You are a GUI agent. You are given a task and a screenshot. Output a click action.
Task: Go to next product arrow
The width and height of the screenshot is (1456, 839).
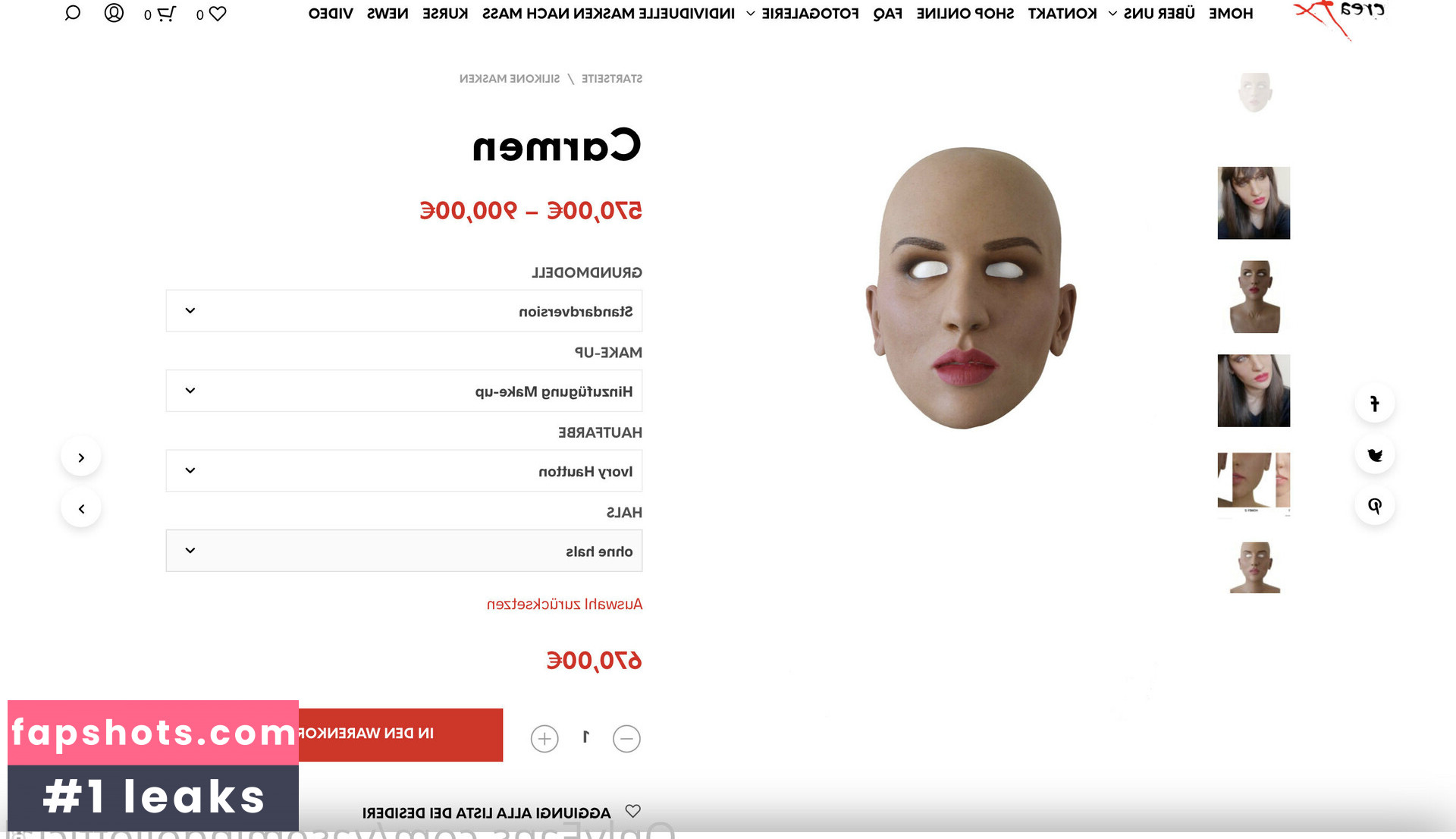tap(81, 457)
